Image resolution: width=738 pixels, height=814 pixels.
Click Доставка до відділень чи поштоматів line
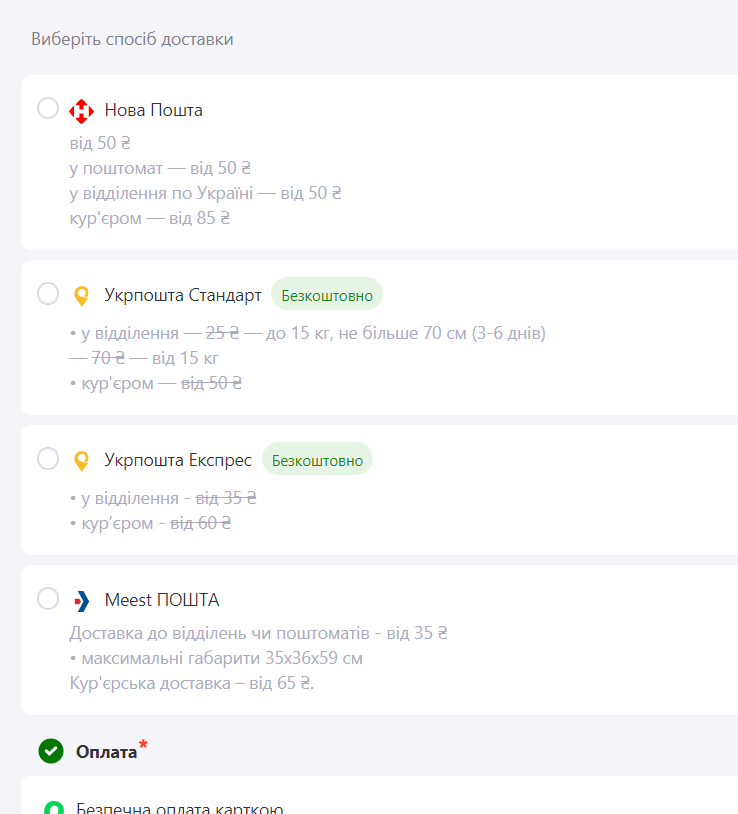(x=258, y=633)
